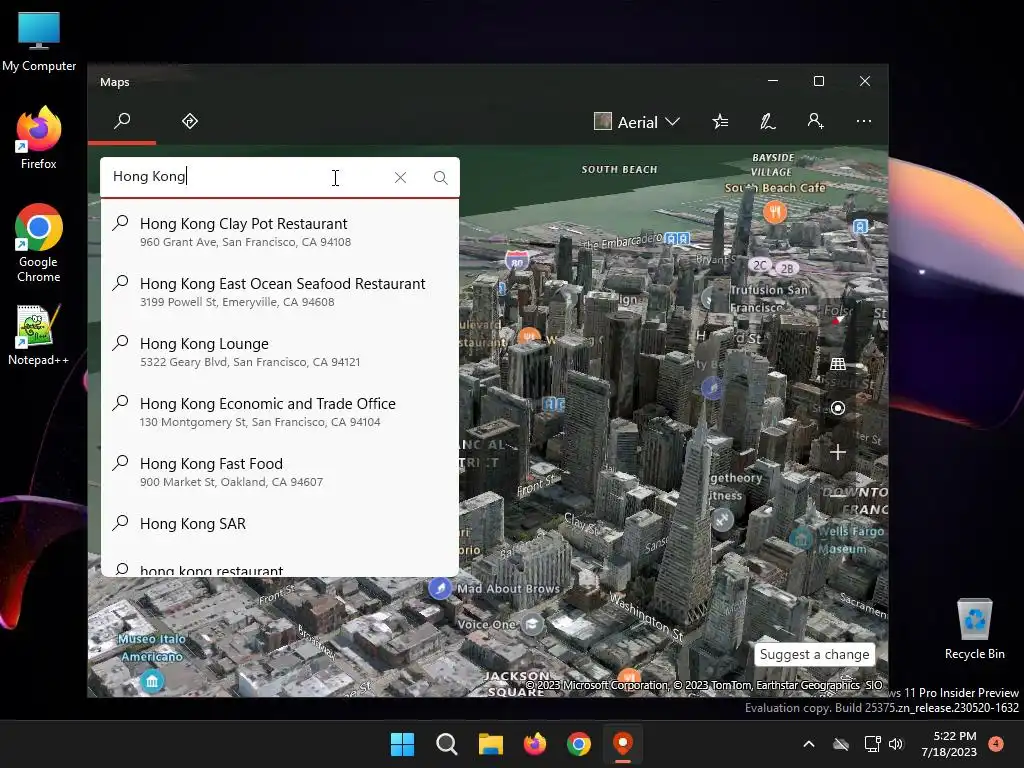Select Hong Kong East Ocean Seafood Restaurant

pyautogui.click(x=280, y=291)
